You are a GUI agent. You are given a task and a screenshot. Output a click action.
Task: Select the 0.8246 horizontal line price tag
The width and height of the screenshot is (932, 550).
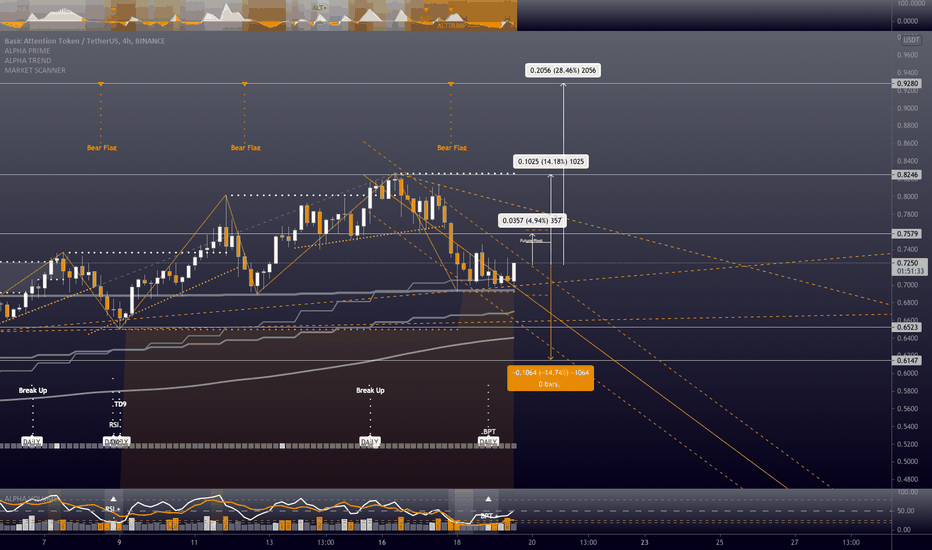(907, 175)
